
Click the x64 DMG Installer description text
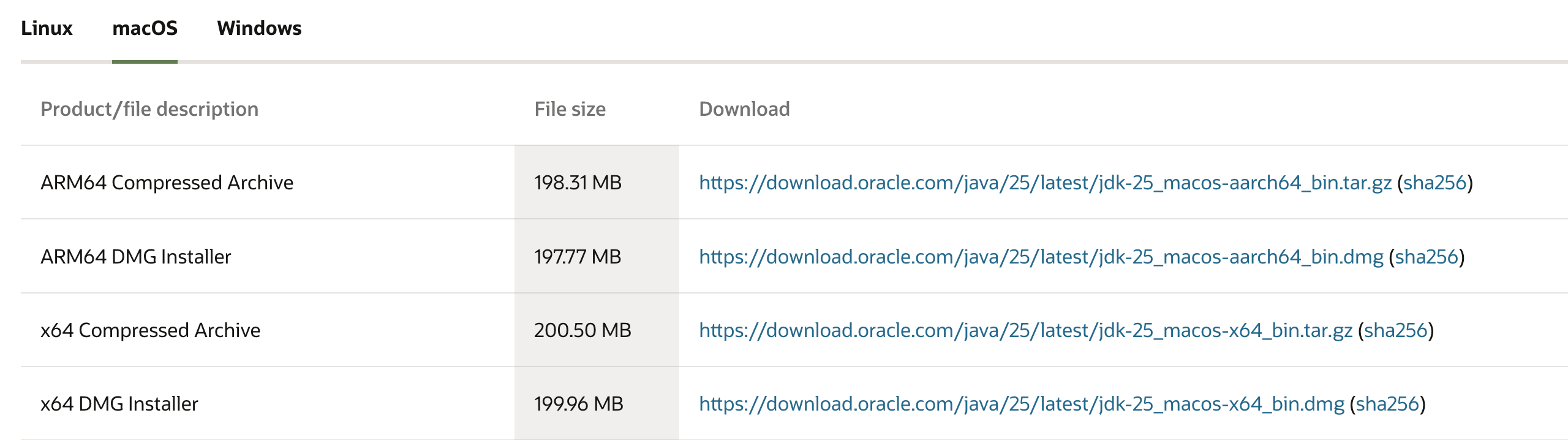(119, 404)
